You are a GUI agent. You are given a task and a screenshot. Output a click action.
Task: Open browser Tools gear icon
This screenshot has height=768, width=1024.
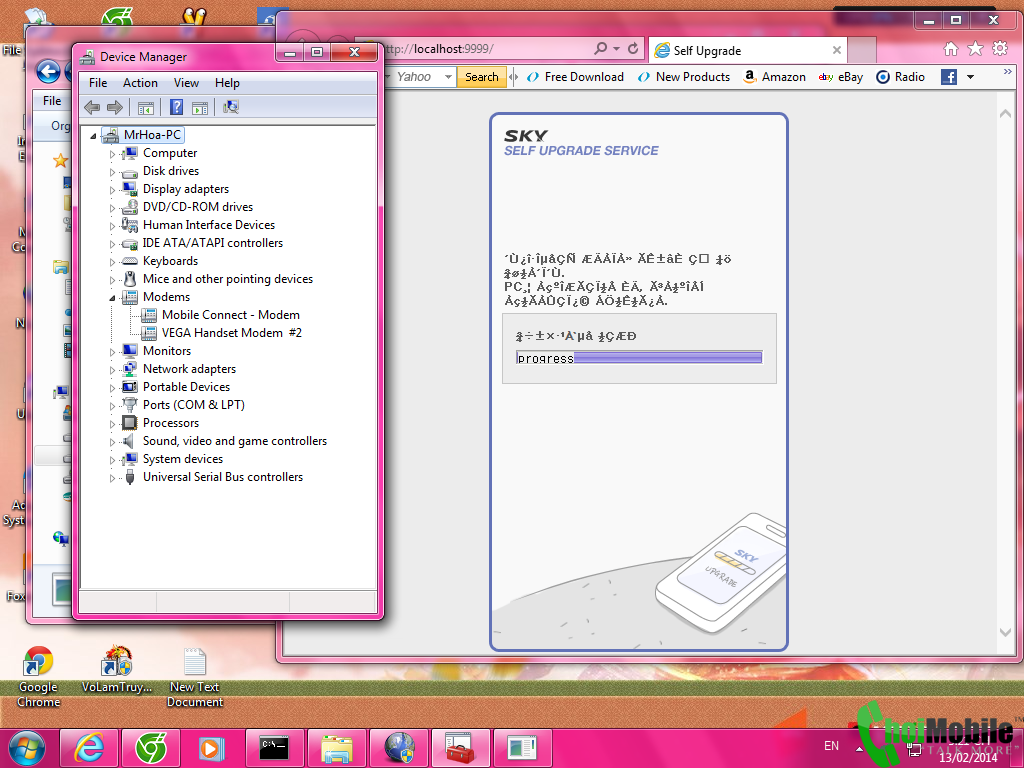pyautogui.click(x=998, y=49)
